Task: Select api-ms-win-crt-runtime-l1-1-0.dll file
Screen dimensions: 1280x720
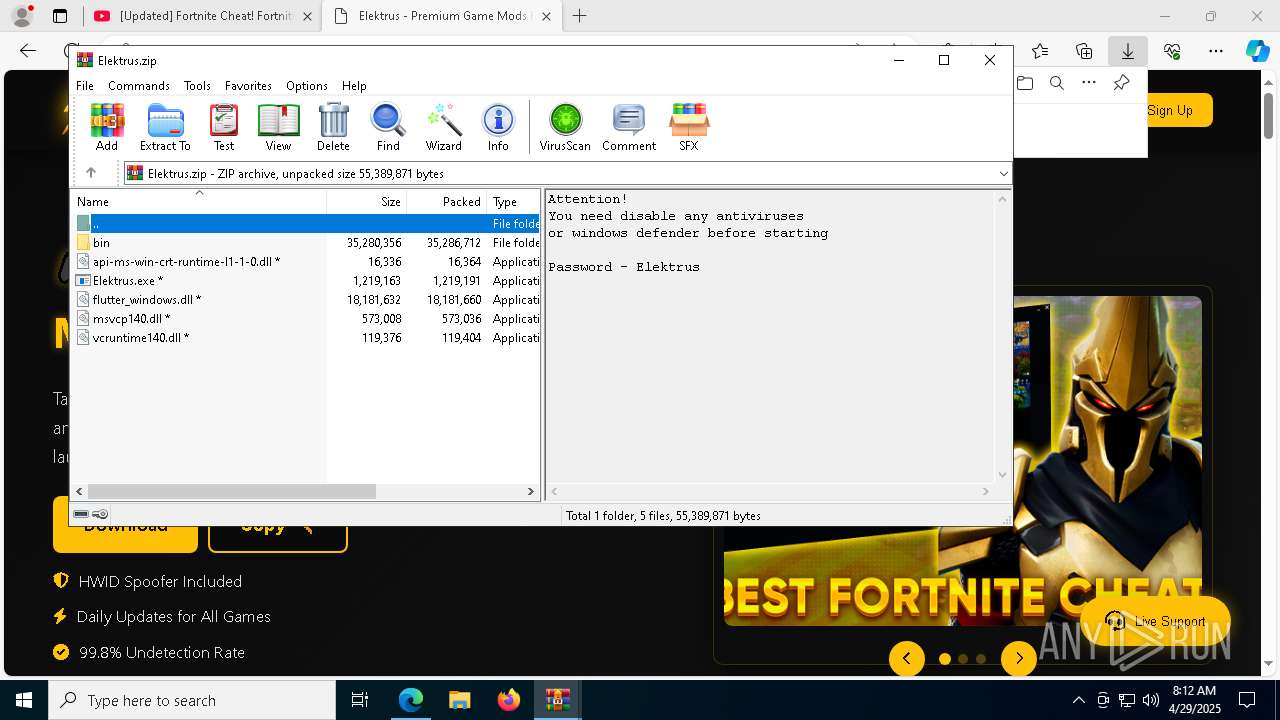Action: click(306, 261)
